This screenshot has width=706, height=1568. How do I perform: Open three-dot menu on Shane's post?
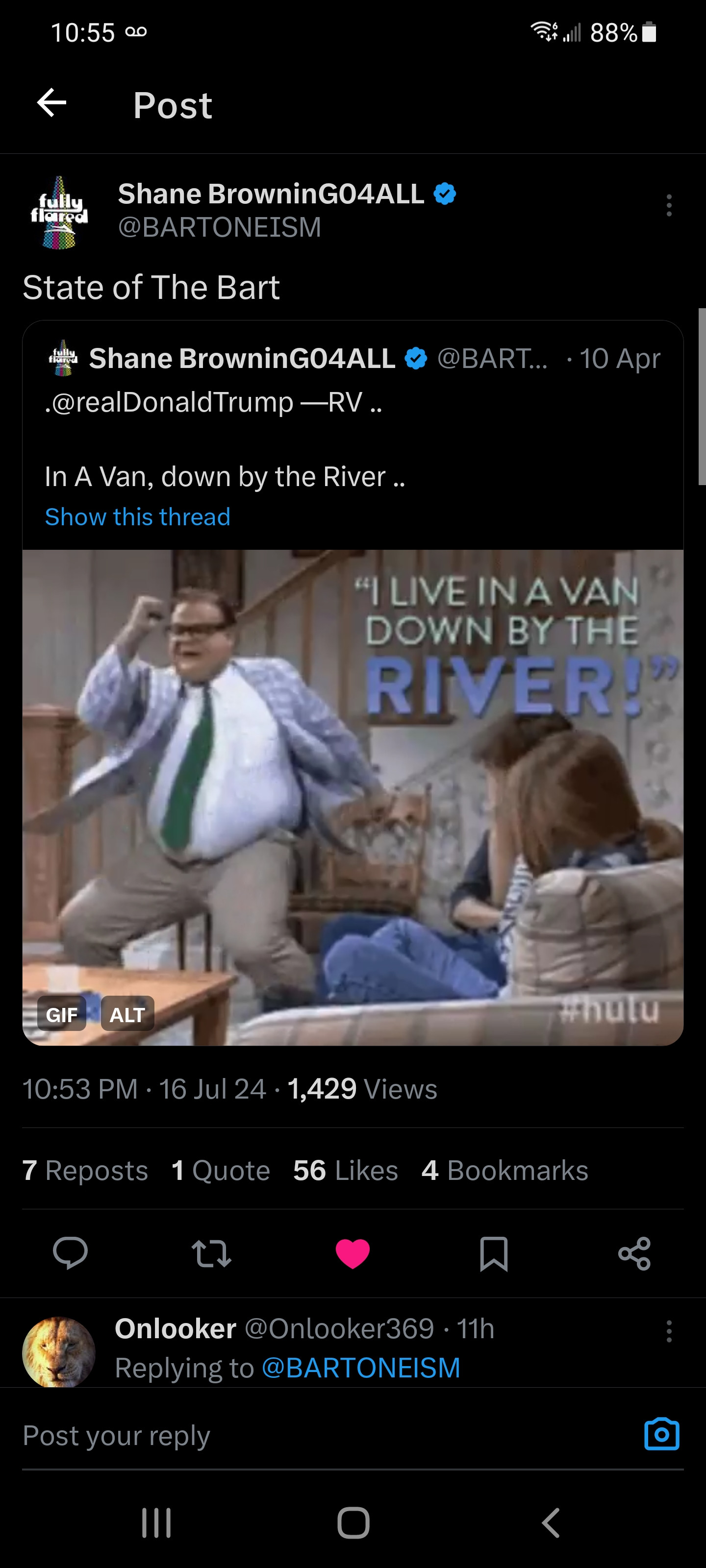tap(669, 206)
